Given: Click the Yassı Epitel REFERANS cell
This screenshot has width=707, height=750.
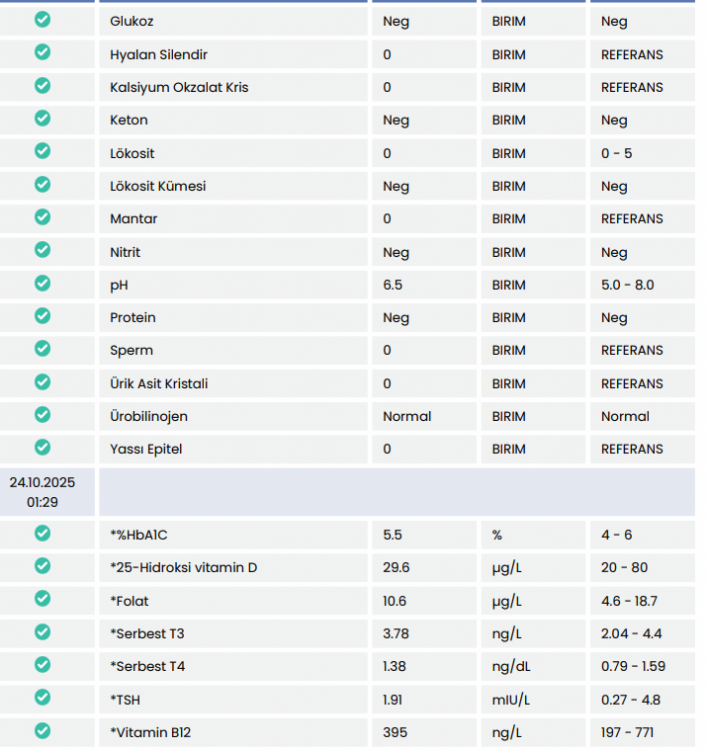Looking at the screenshot, I should point(632,449).
